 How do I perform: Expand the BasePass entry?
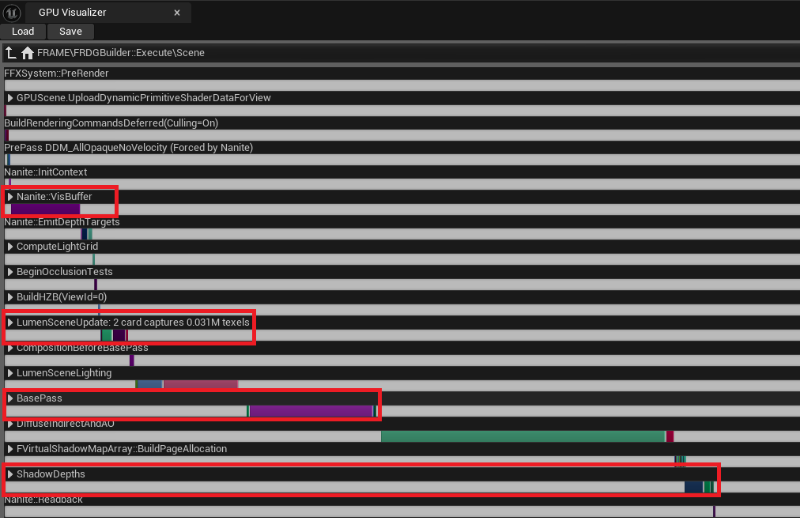10,399
